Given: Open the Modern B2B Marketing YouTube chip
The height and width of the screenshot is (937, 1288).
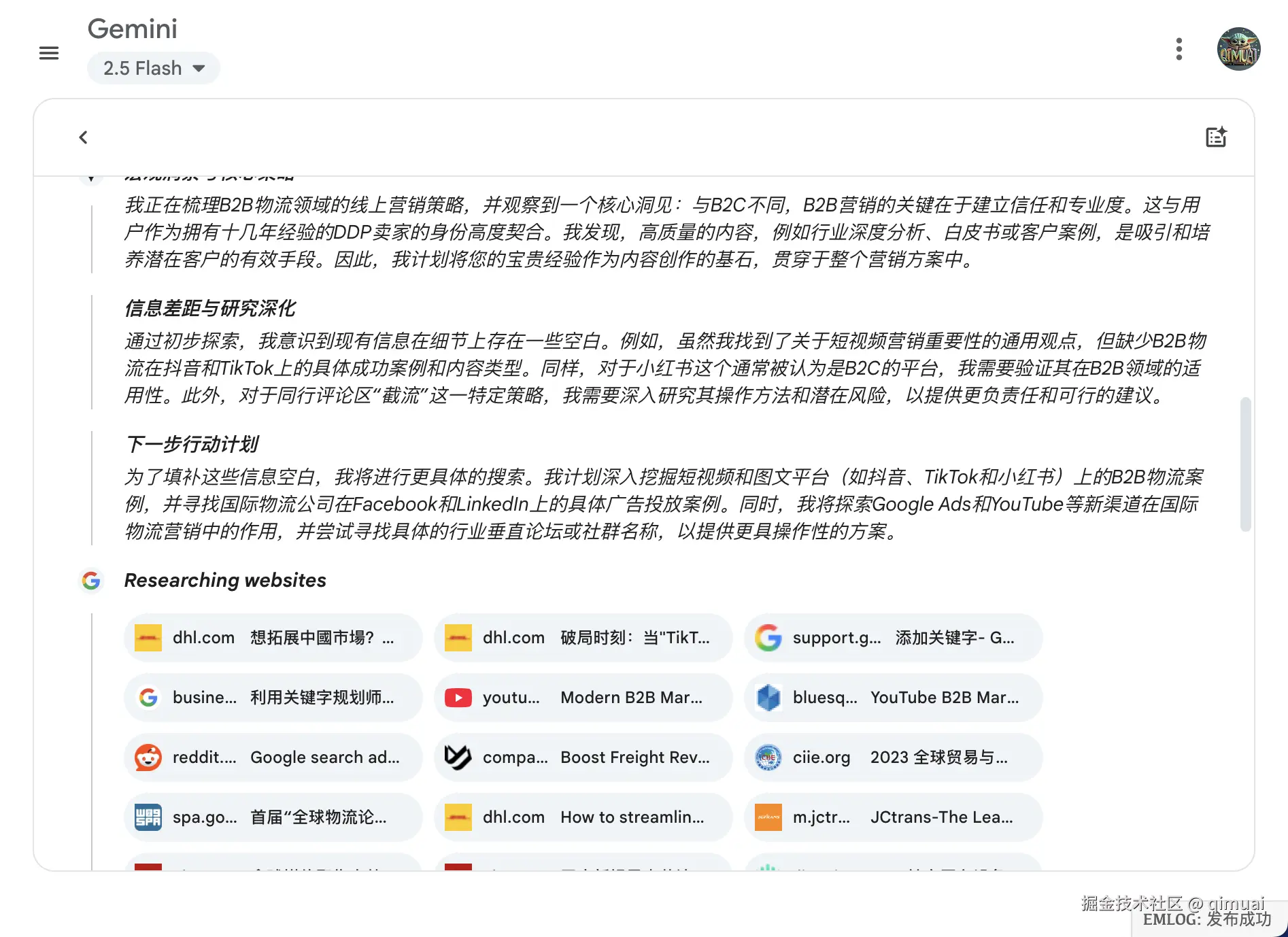Looking at the screenshot, I should (x=583, y=697).
